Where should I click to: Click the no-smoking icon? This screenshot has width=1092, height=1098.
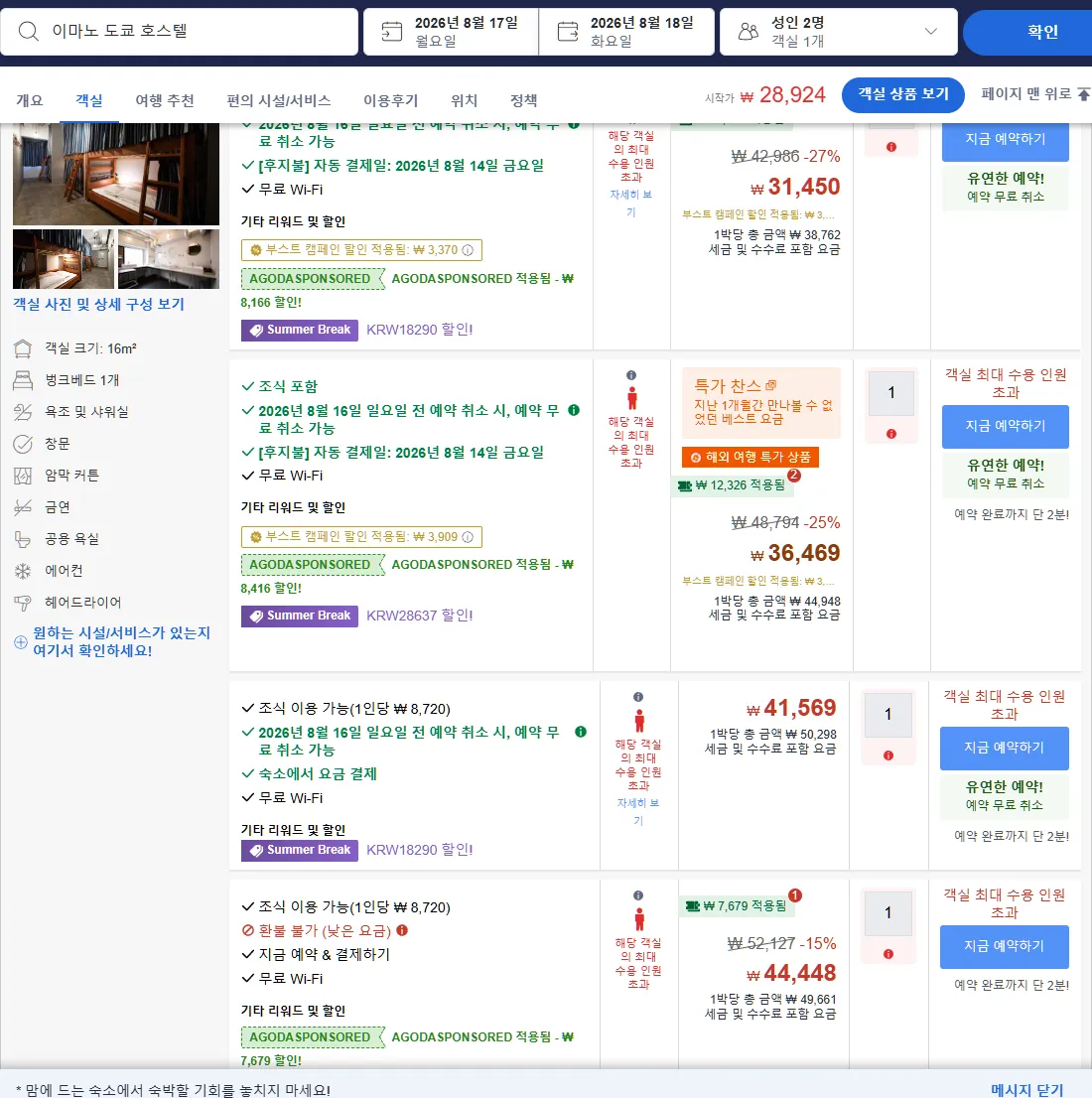[23, 507]
